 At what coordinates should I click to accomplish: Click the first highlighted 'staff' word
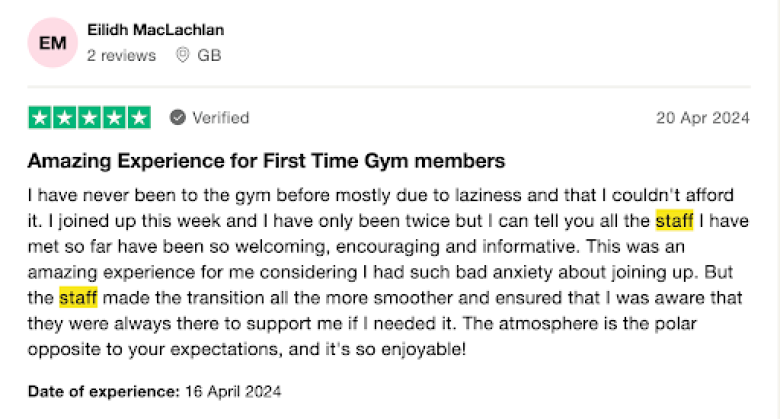click(675, 220)
